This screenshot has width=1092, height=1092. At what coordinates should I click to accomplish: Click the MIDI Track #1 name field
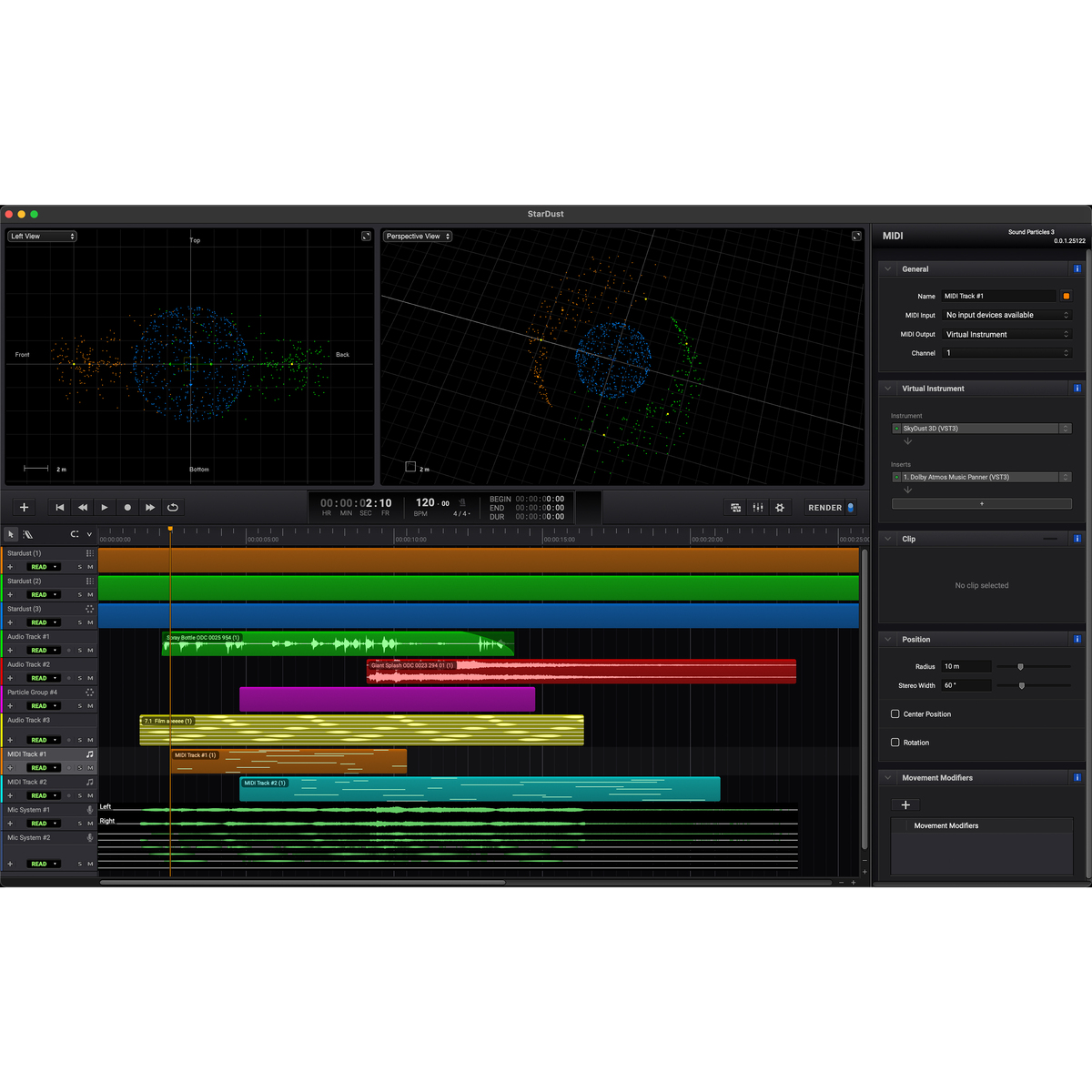[998, 296]
